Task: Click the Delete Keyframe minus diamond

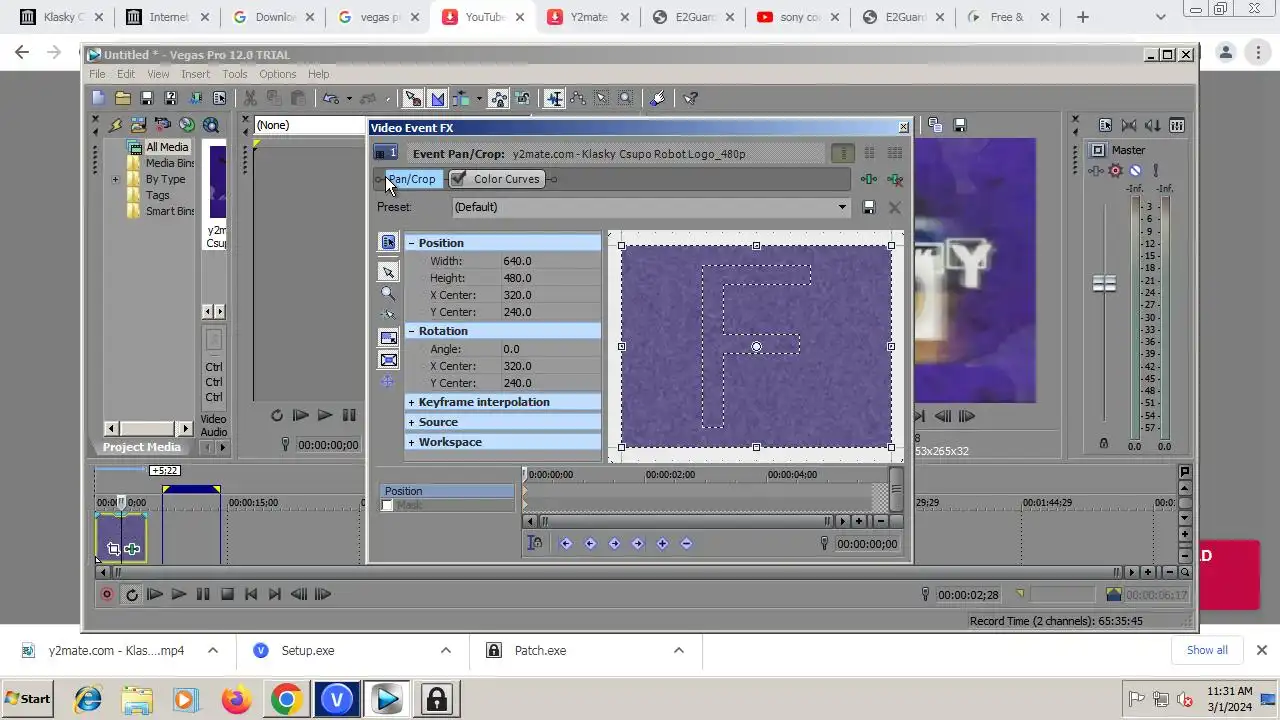Action: pyautogui.click(x=686, y=543)
